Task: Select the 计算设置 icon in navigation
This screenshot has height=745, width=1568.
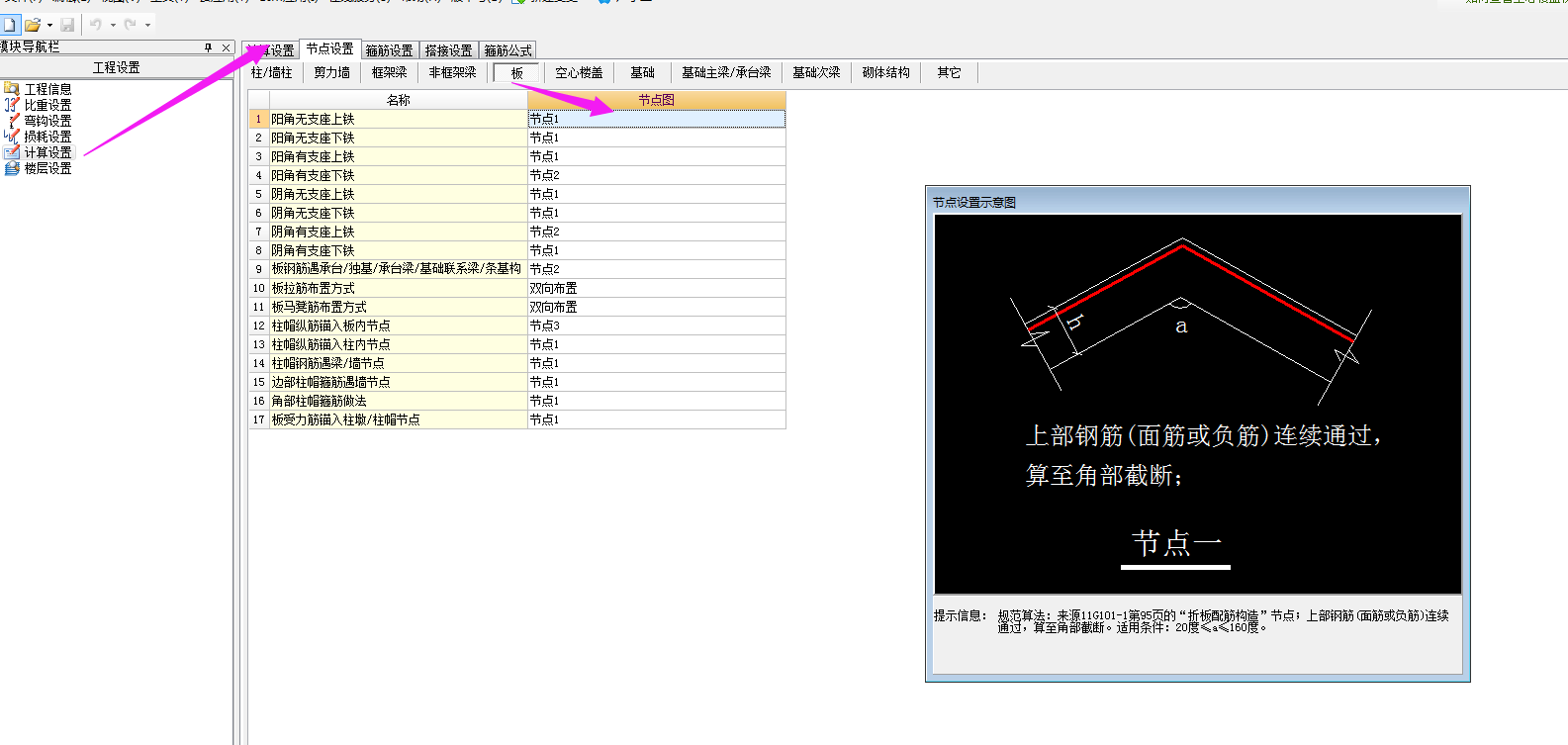Action: 12,152
